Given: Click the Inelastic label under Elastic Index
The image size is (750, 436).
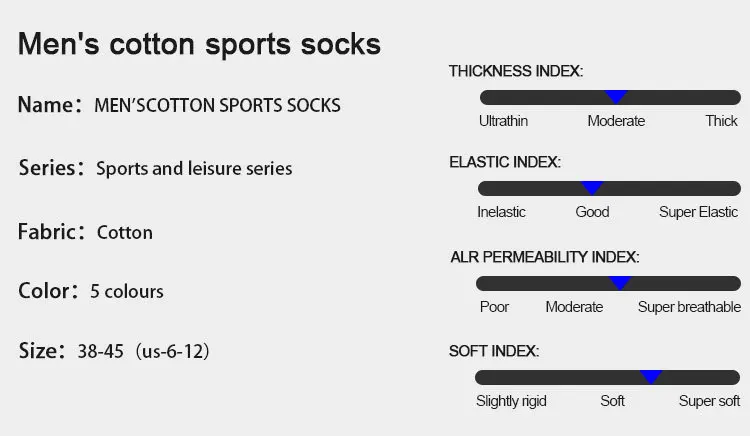Looking at the screenshot, I should click(501, 212).
